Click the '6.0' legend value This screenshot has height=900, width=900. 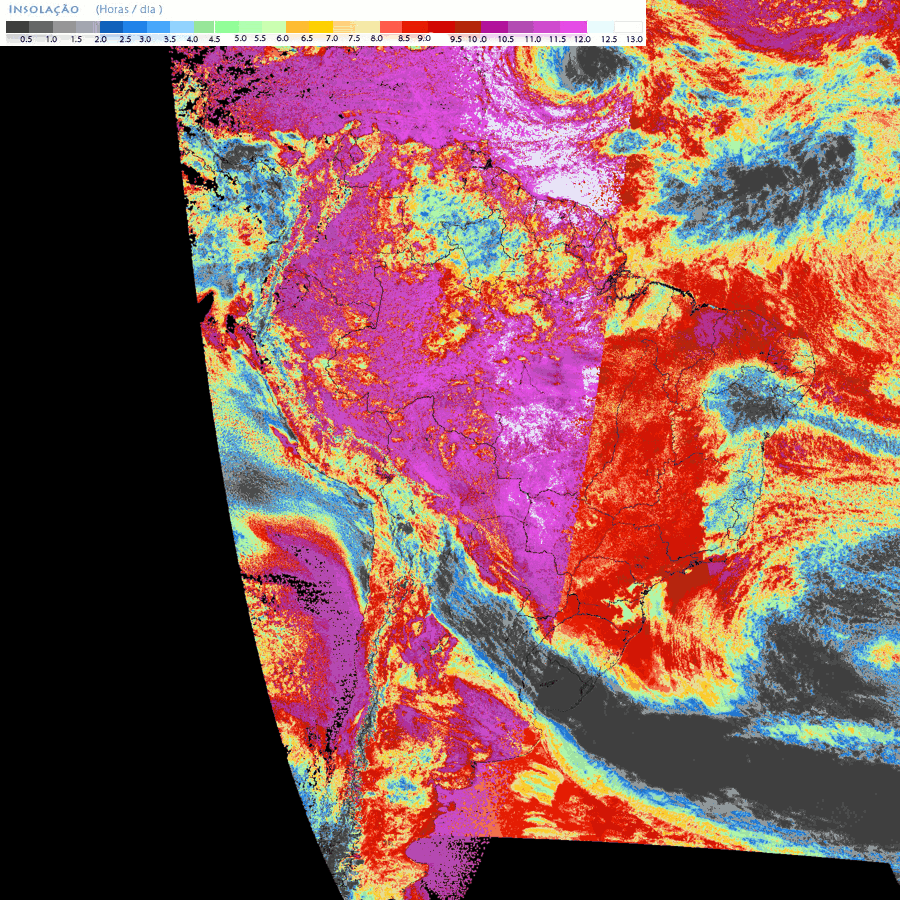(x=282, y=38)
